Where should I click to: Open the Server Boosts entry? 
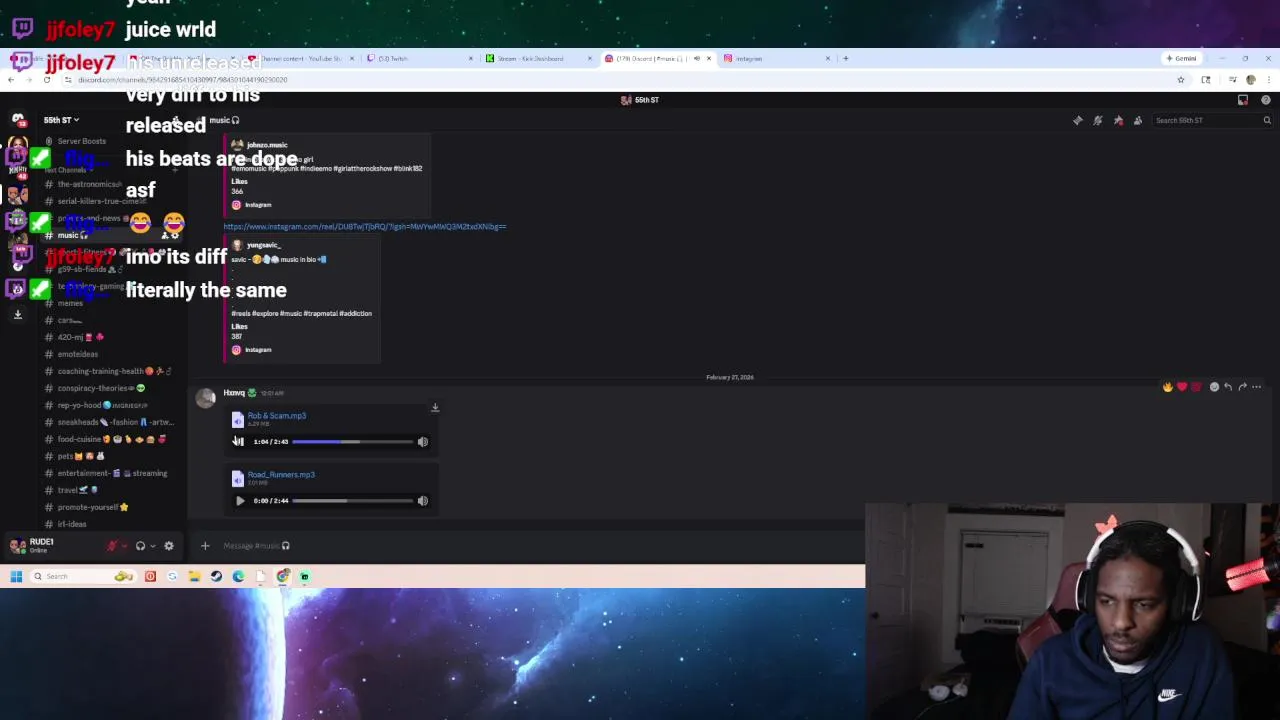(80, 141)
